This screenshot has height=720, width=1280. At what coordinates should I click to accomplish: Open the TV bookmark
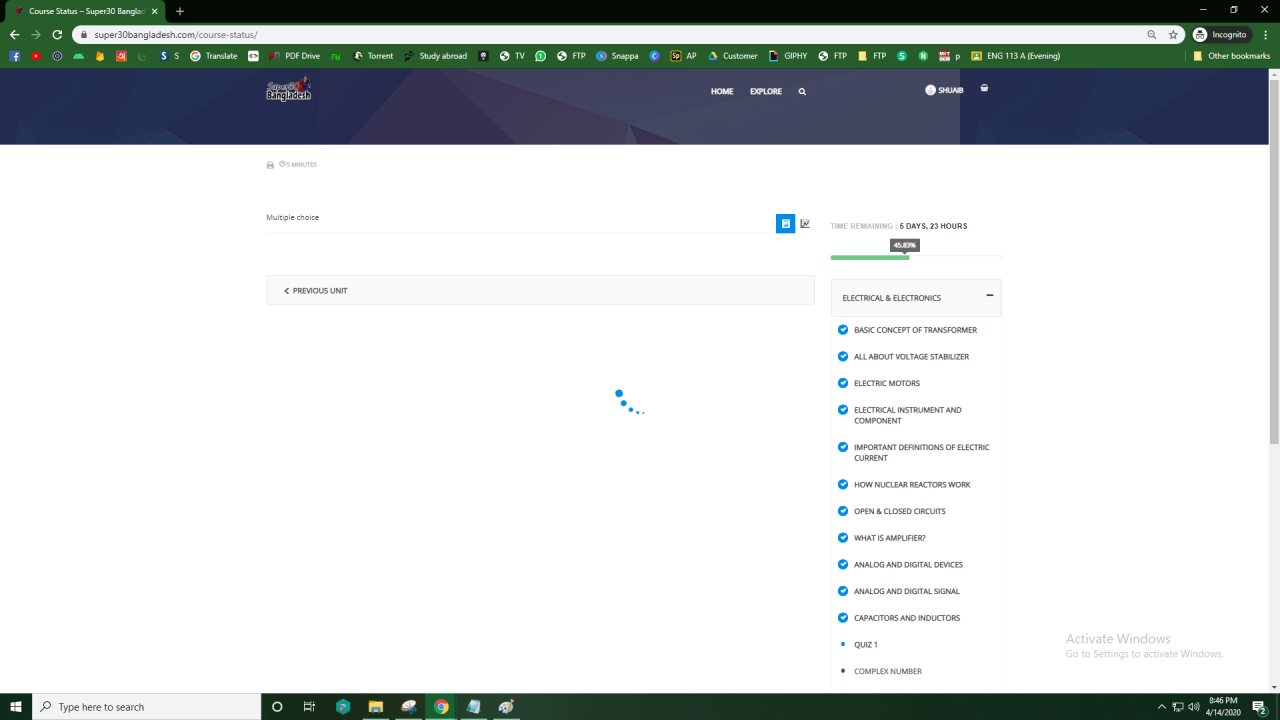tap(512, 56)
